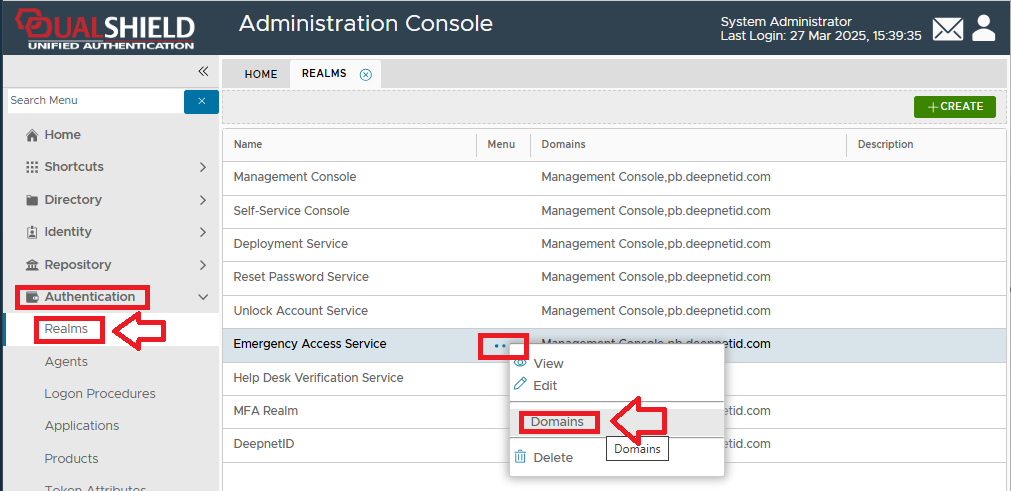Expand the Directory submenu arrow
Image resolution: width=1011 pixels, height=491 pixels.
click(x=203, y=200)
